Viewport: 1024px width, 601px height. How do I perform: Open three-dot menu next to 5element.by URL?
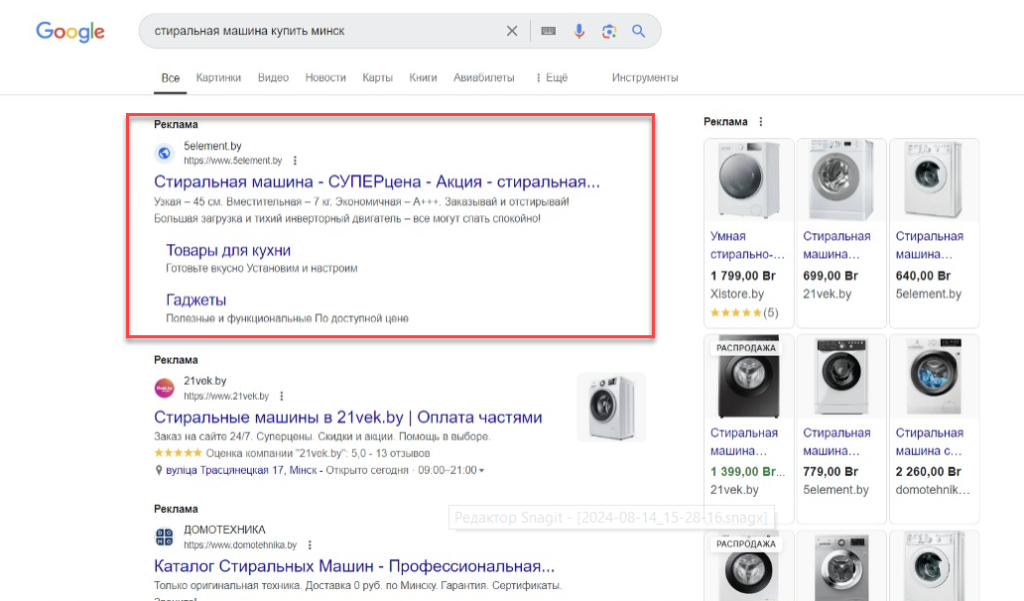click(x=295, y=160)
